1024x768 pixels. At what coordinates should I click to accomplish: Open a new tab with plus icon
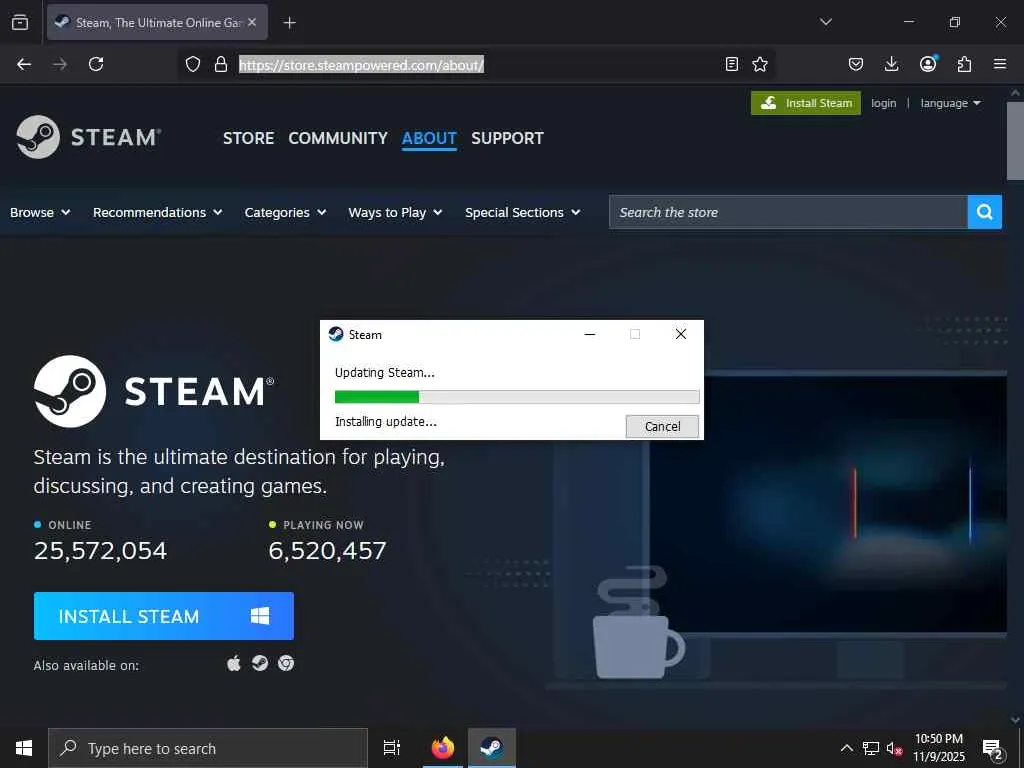[289, 23]
